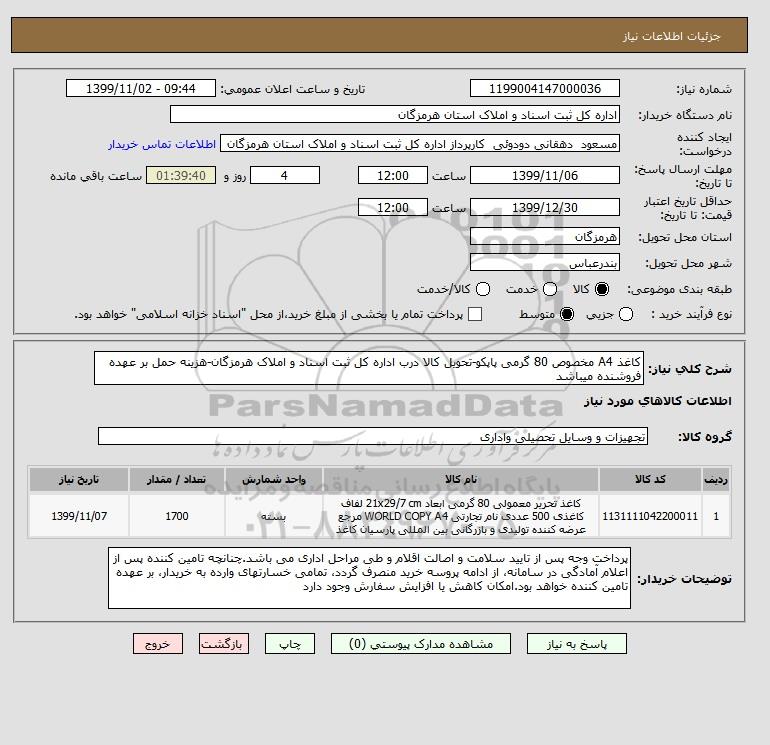Screen dimensions: 770x745
Task: Click the بازگشت button
Action: (224, 644)
